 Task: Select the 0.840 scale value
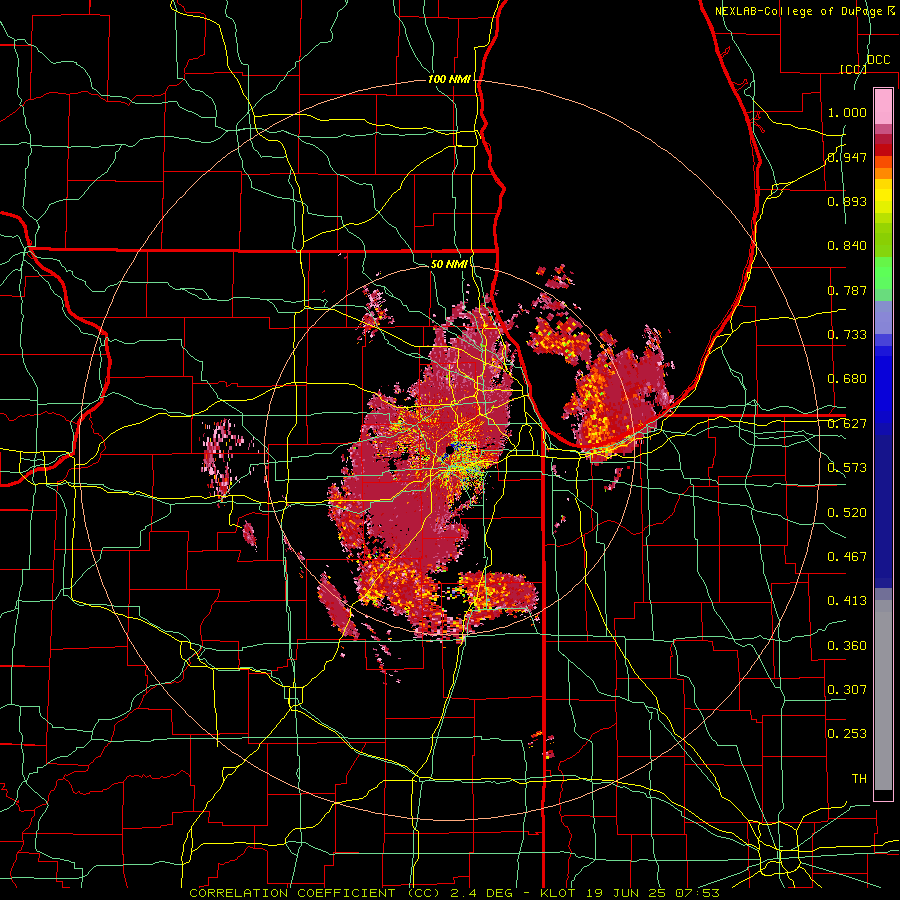coord(847,246)
